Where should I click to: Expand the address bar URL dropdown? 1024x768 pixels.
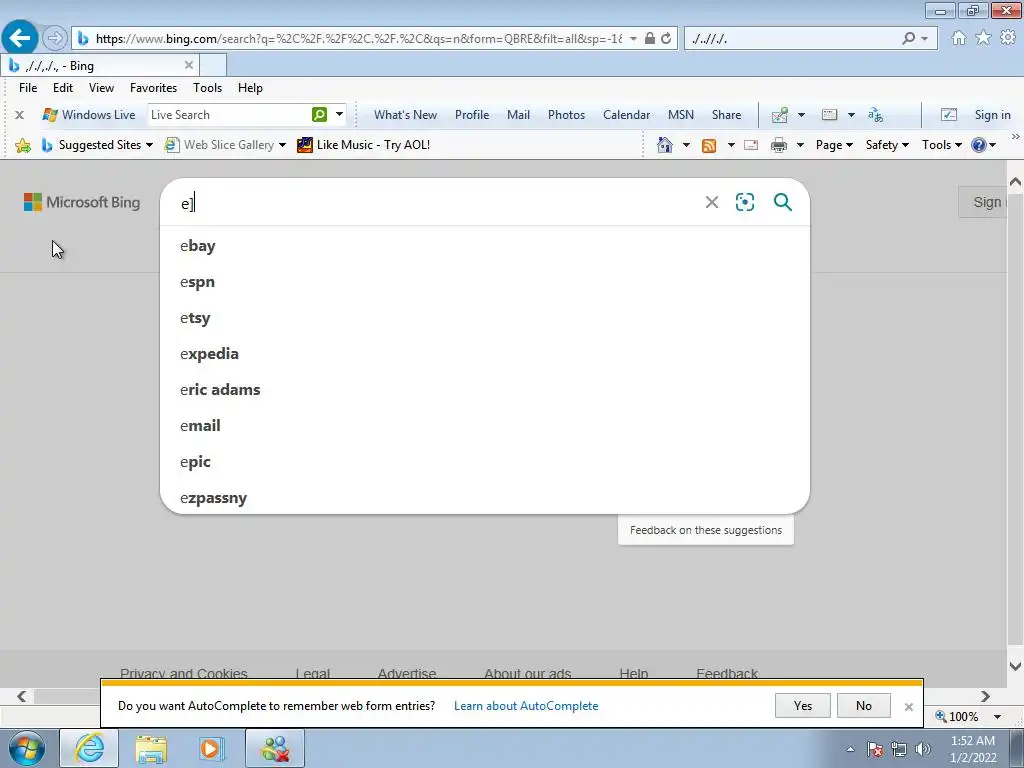click(633, 39)
